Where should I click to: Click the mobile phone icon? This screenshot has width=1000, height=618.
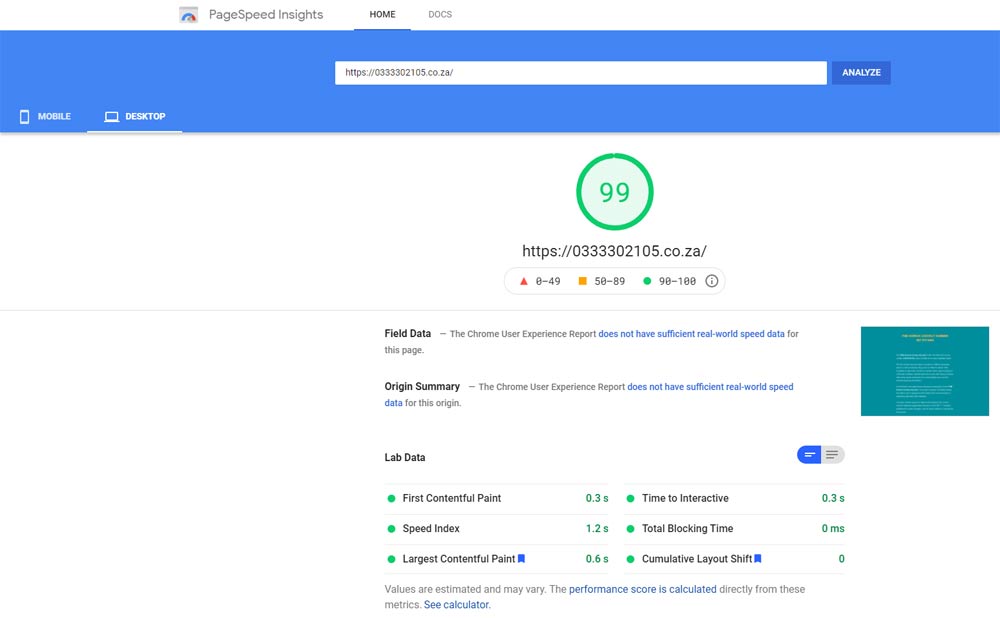(24, 117)
